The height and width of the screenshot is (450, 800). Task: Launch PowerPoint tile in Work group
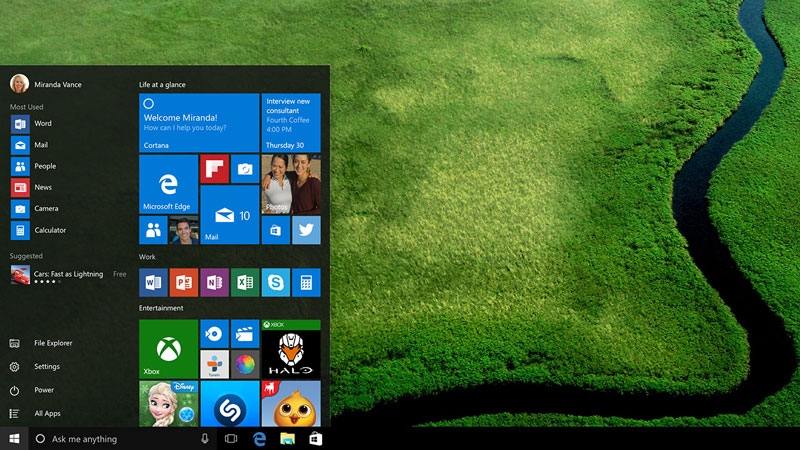click(x=184, y=282)
